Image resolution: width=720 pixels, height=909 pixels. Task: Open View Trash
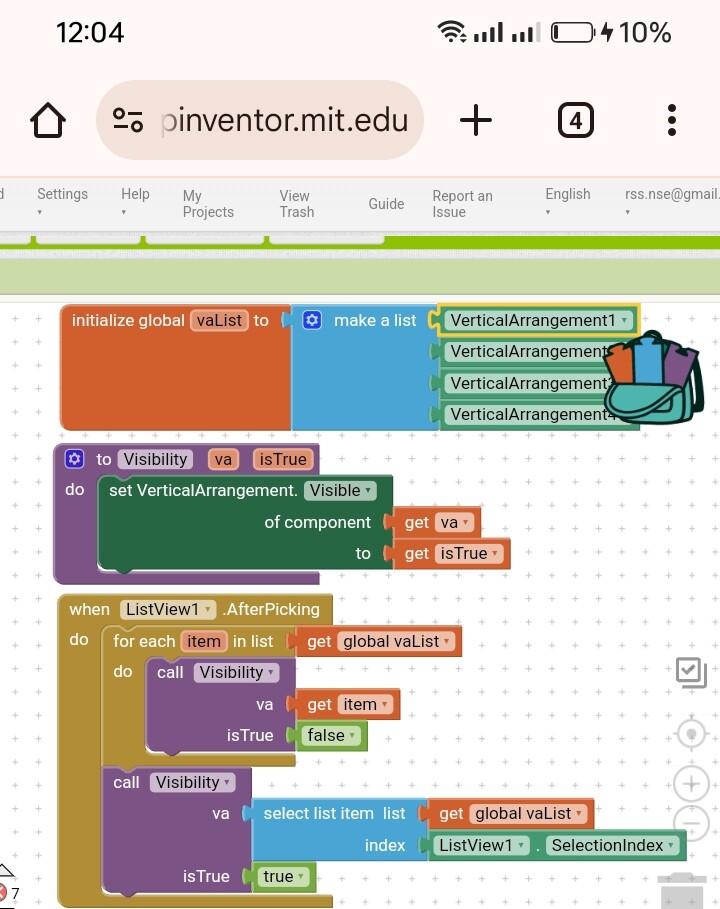296,203
